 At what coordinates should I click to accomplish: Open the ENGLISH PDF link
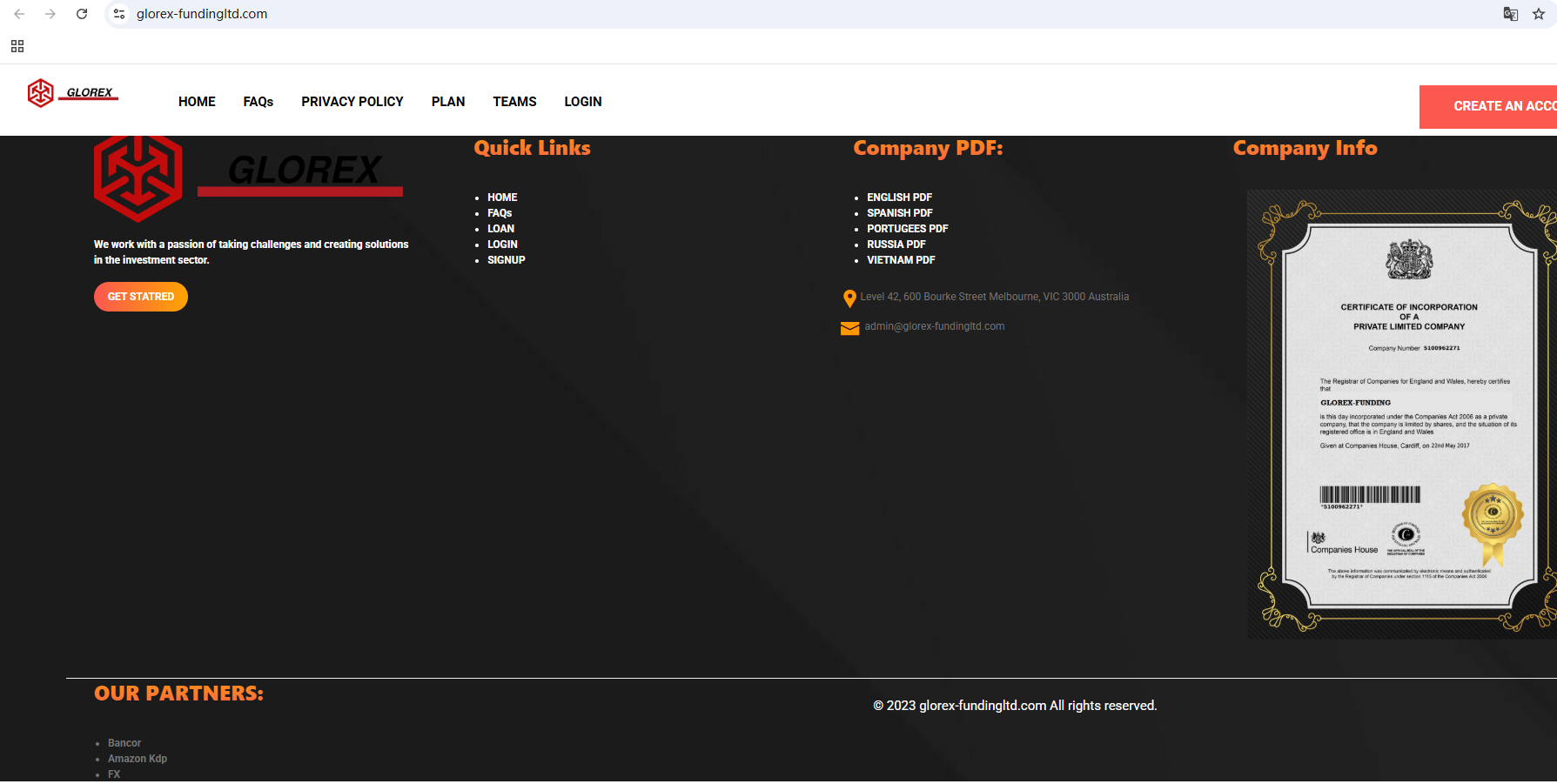(899, 198)
